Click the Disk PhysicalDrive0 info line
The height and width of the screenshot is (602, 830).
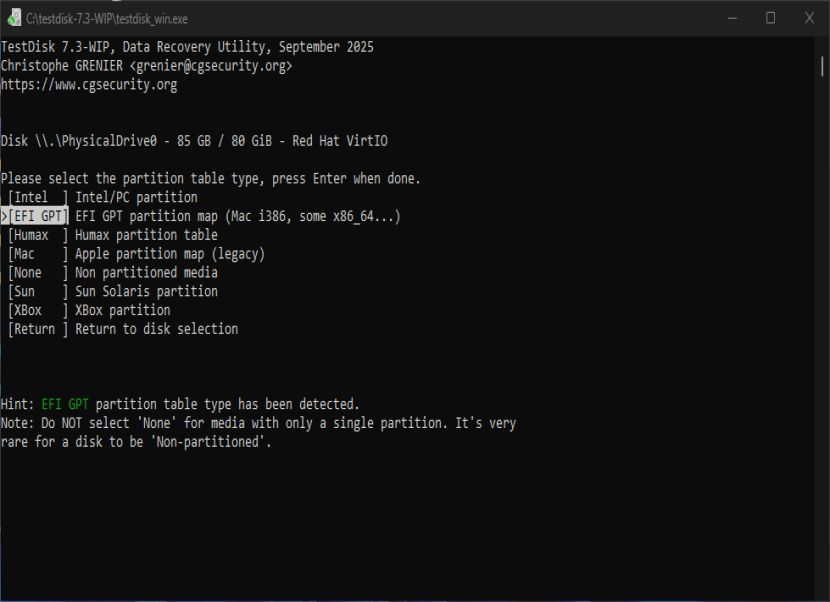click(194, 141)
